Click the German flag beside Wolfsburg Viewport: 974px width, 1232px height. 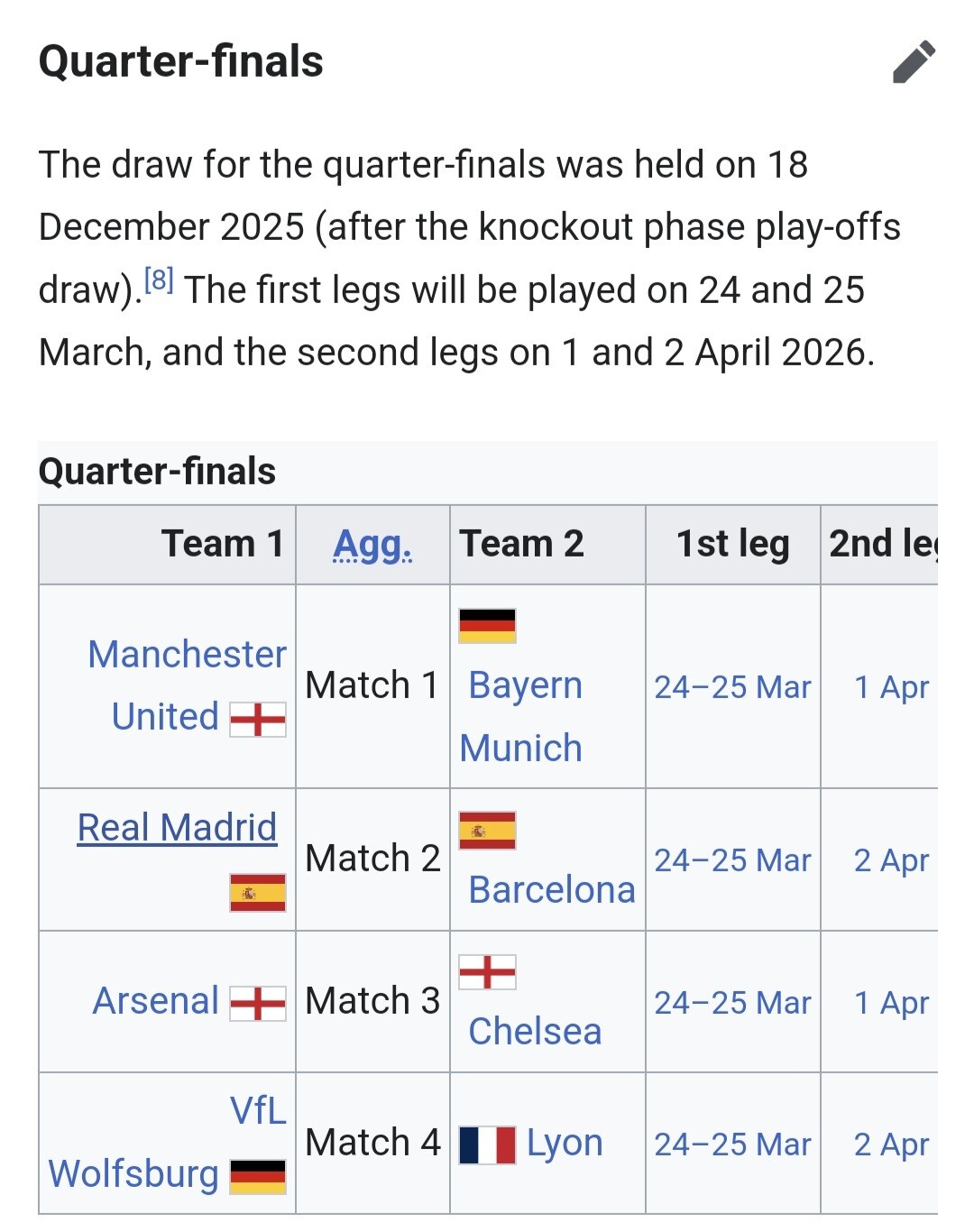point(258,1177)
